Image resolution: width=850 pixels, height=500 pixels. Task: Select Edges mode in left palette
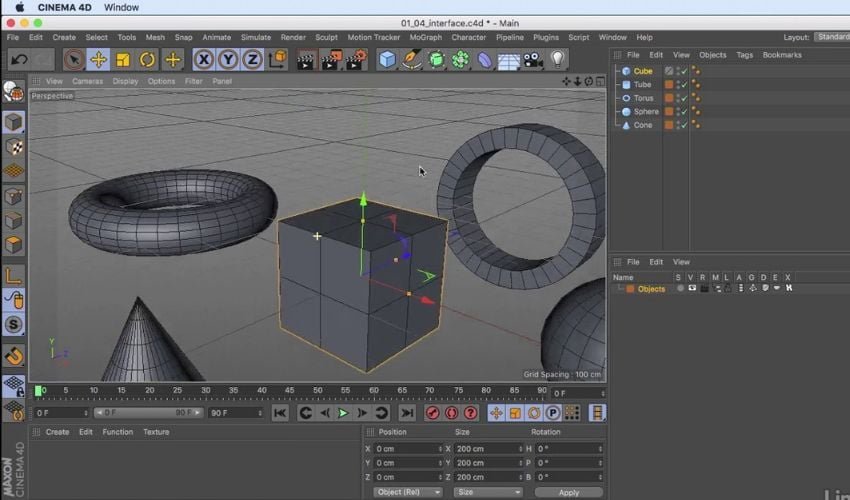click(x=14, y=221)
